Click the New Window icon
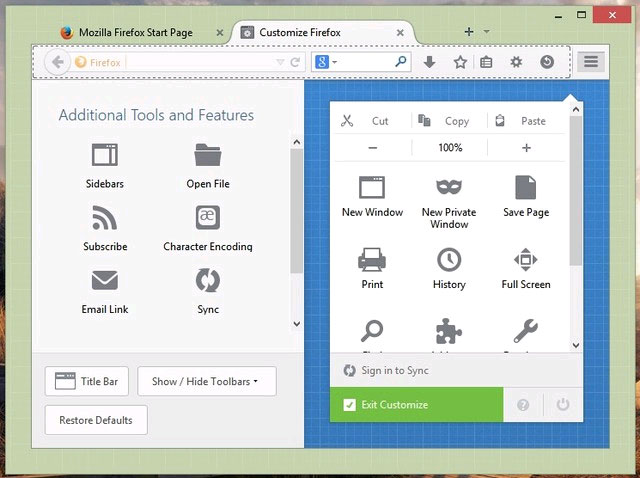The image size is (640, 478). [372, 187]
